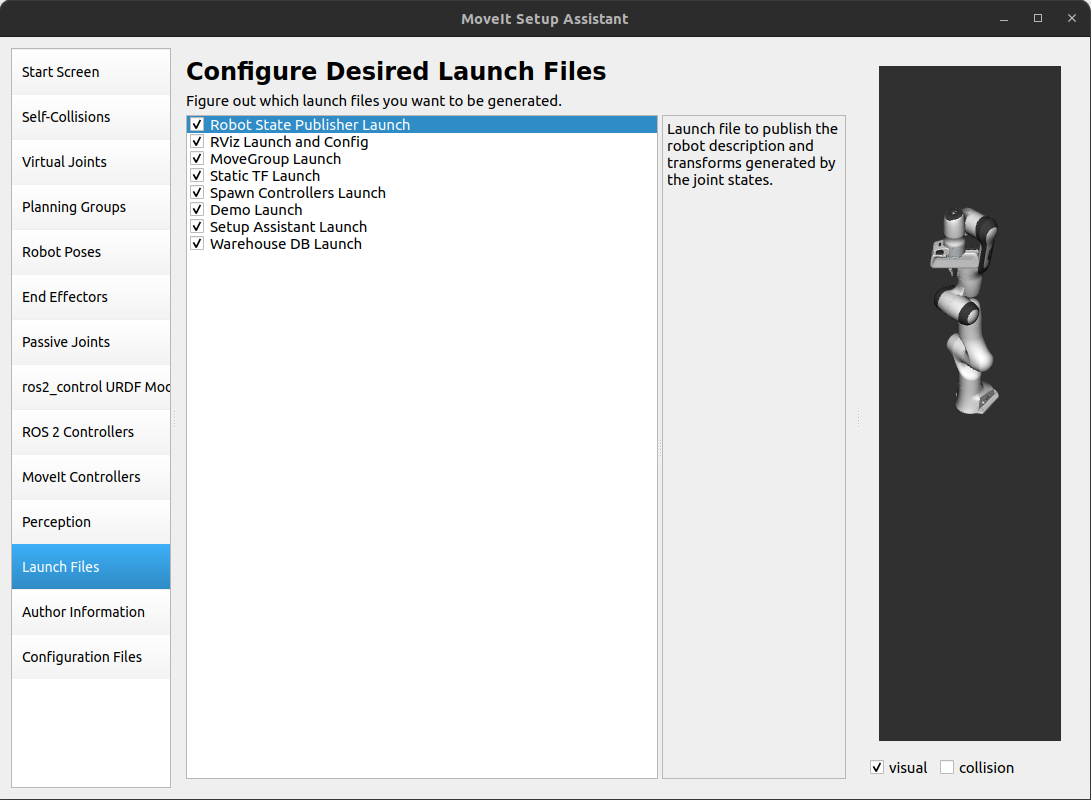Switch to the Planning Groups section
The image size is (1091, 800).
(x=90, y=207)
